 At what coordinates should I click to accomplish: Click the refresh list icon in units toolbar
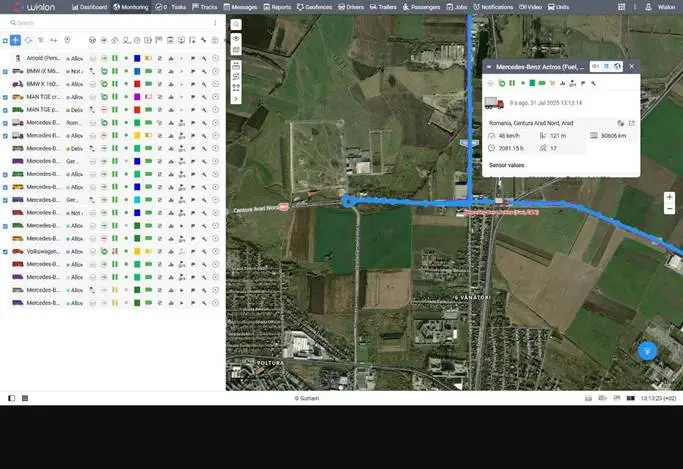[28, 40]
